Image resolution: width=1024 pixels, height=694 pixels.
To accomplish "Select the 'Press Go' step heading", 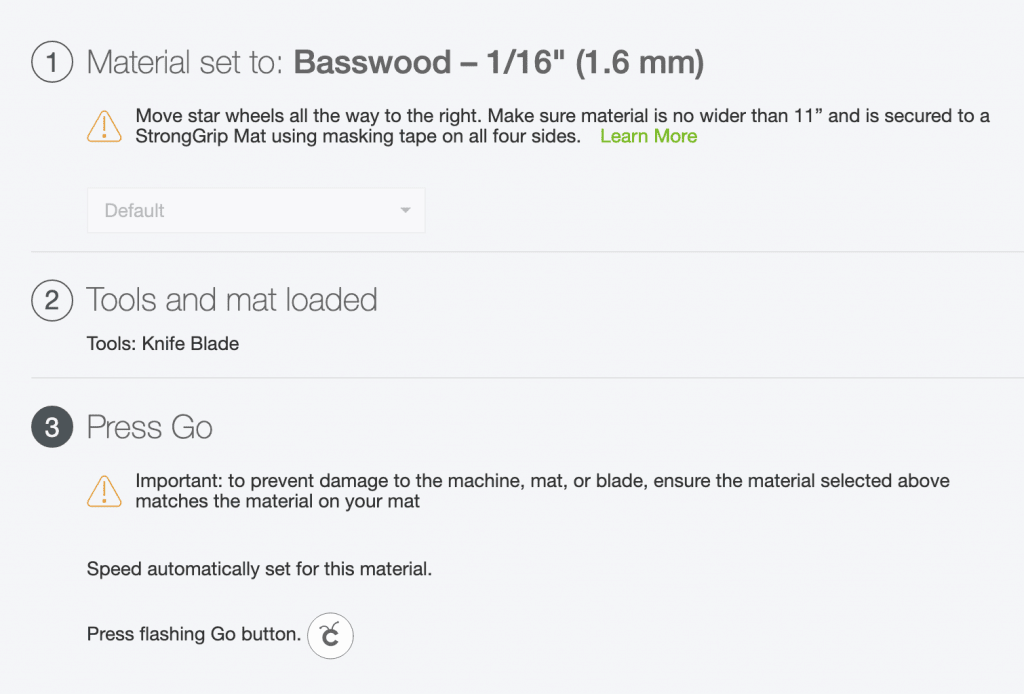I will (150, 428).
